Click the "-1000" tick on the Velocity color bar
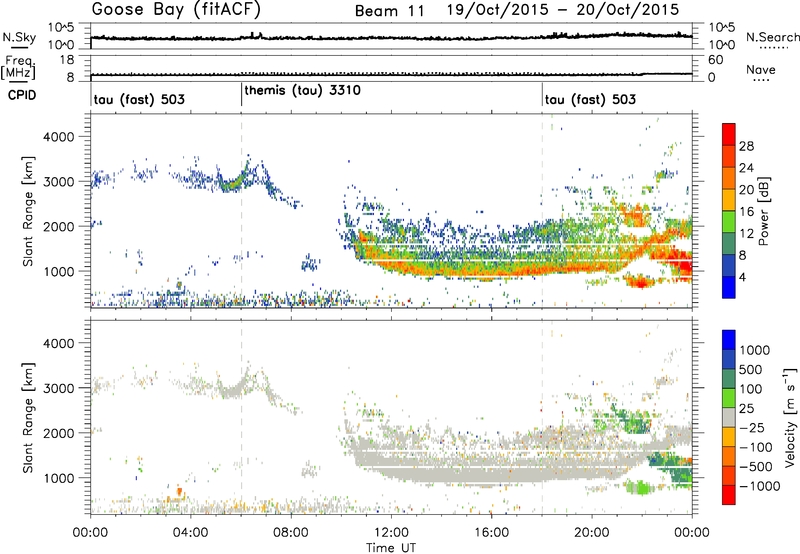 [760, 486]
